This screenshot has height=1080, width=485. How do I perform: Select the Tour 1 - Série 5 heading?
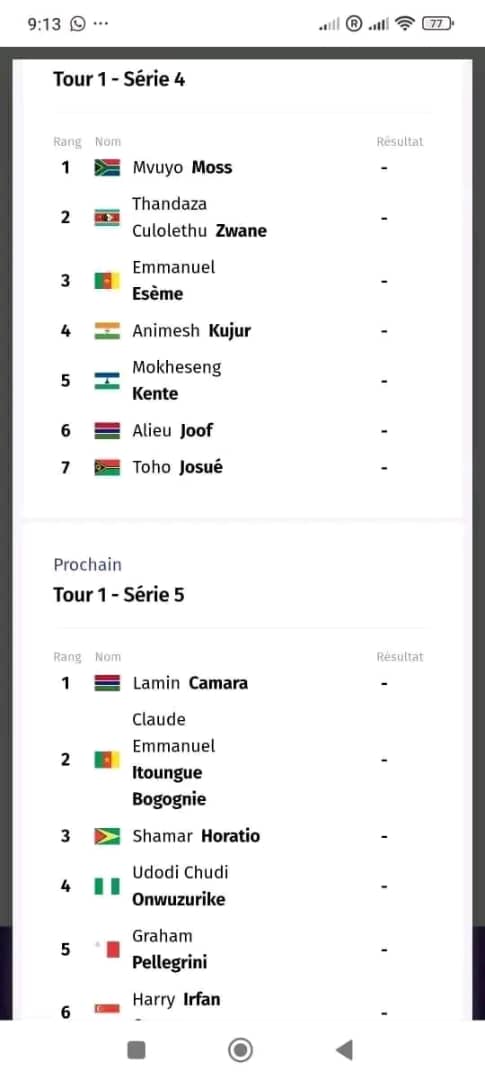click(x=119, y=594)
